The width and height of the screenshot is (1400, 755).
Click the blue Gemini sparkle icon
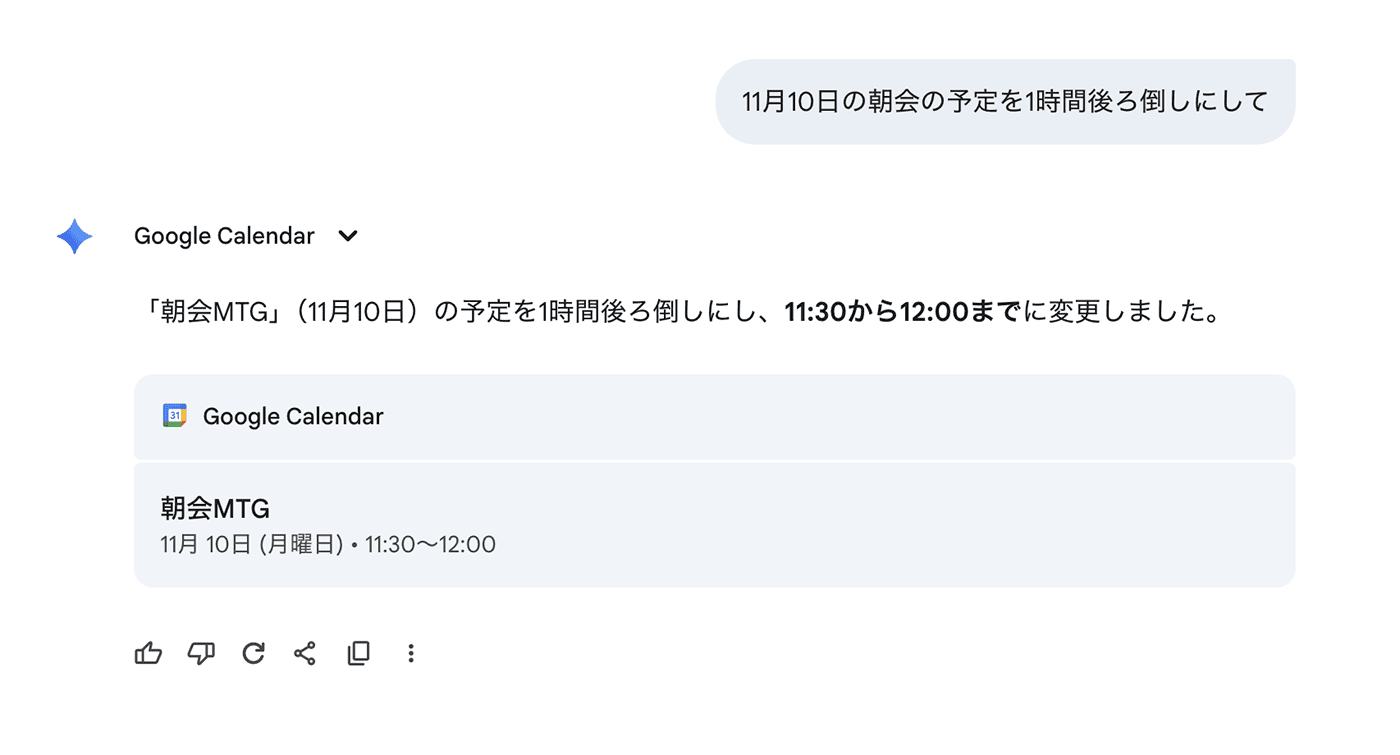75,237
